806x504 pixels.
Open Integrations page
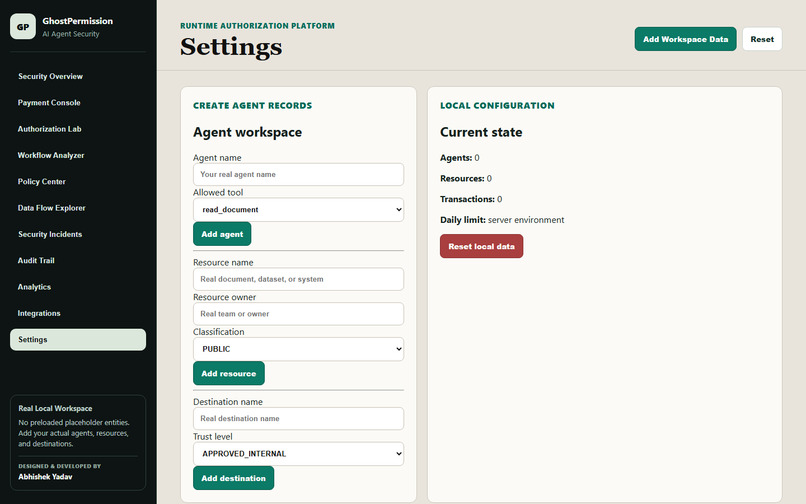click(39, 313)
